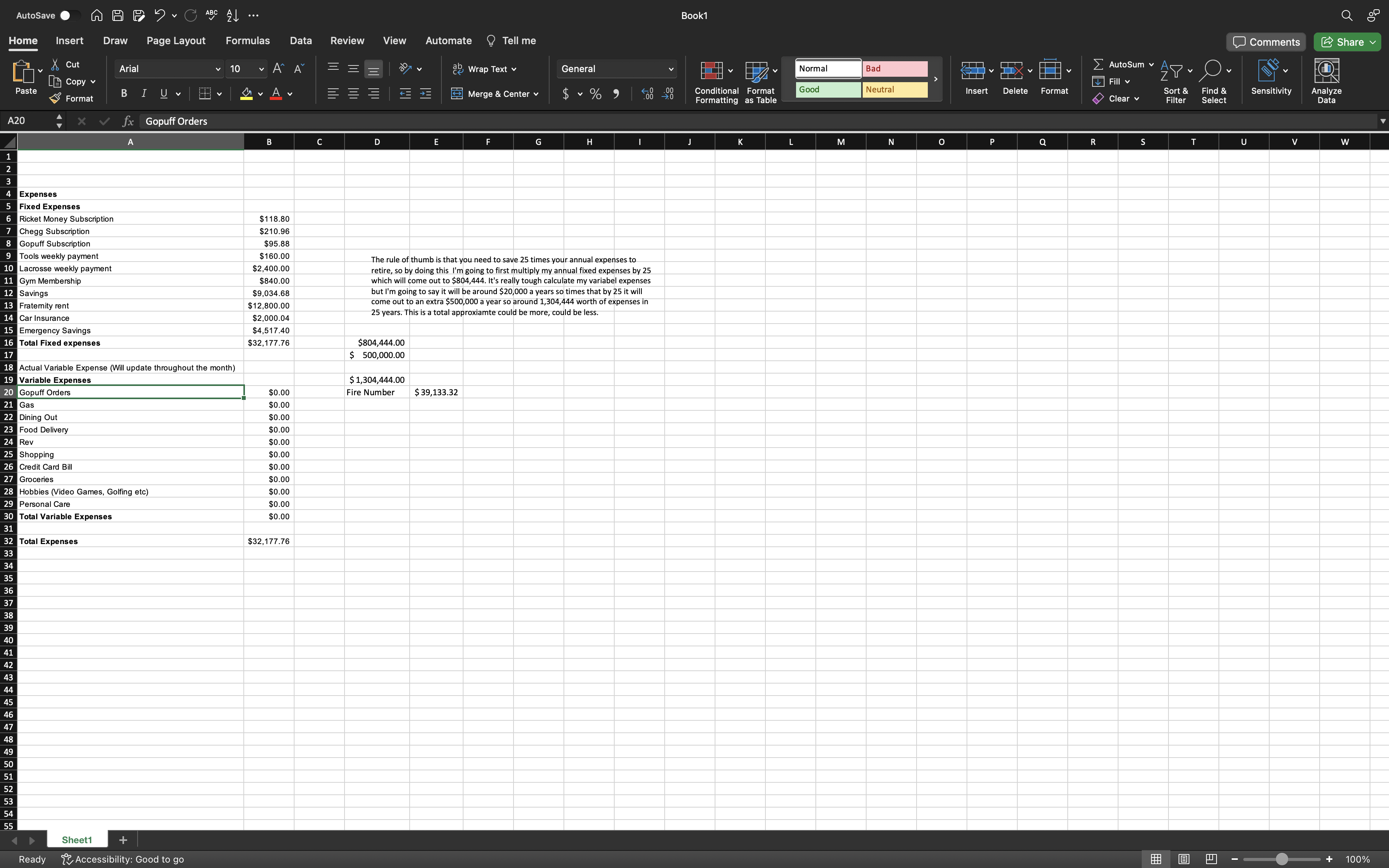Viewport: 1389px width, 868px height.
Task: Apply Percent Style format
Action: click(596, 93)
